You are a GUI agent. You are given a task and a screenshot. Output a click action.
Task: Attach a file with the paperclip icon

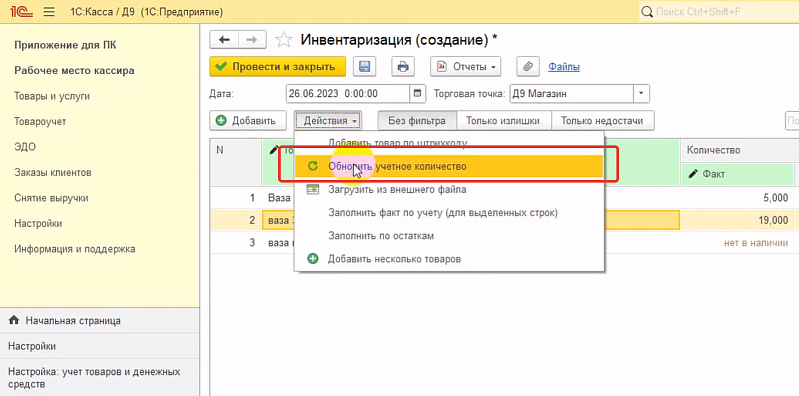(x=528, y=67)
